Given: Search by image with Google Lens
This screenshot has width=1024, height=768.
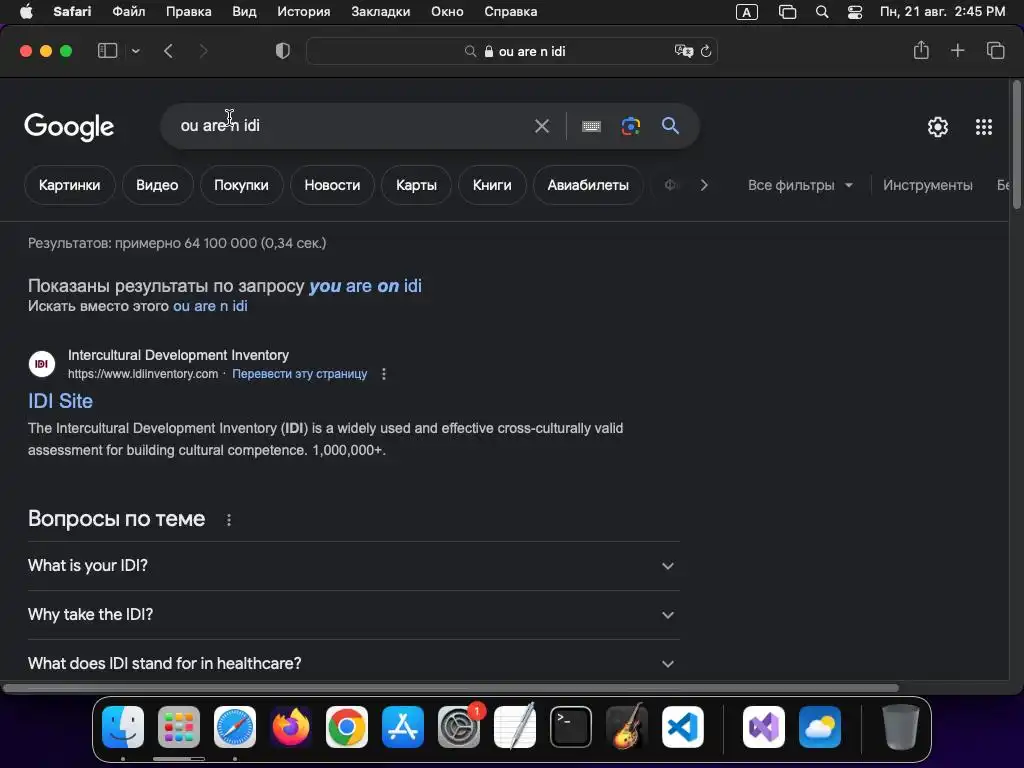Looking at the screenshot, I should 631,126.
